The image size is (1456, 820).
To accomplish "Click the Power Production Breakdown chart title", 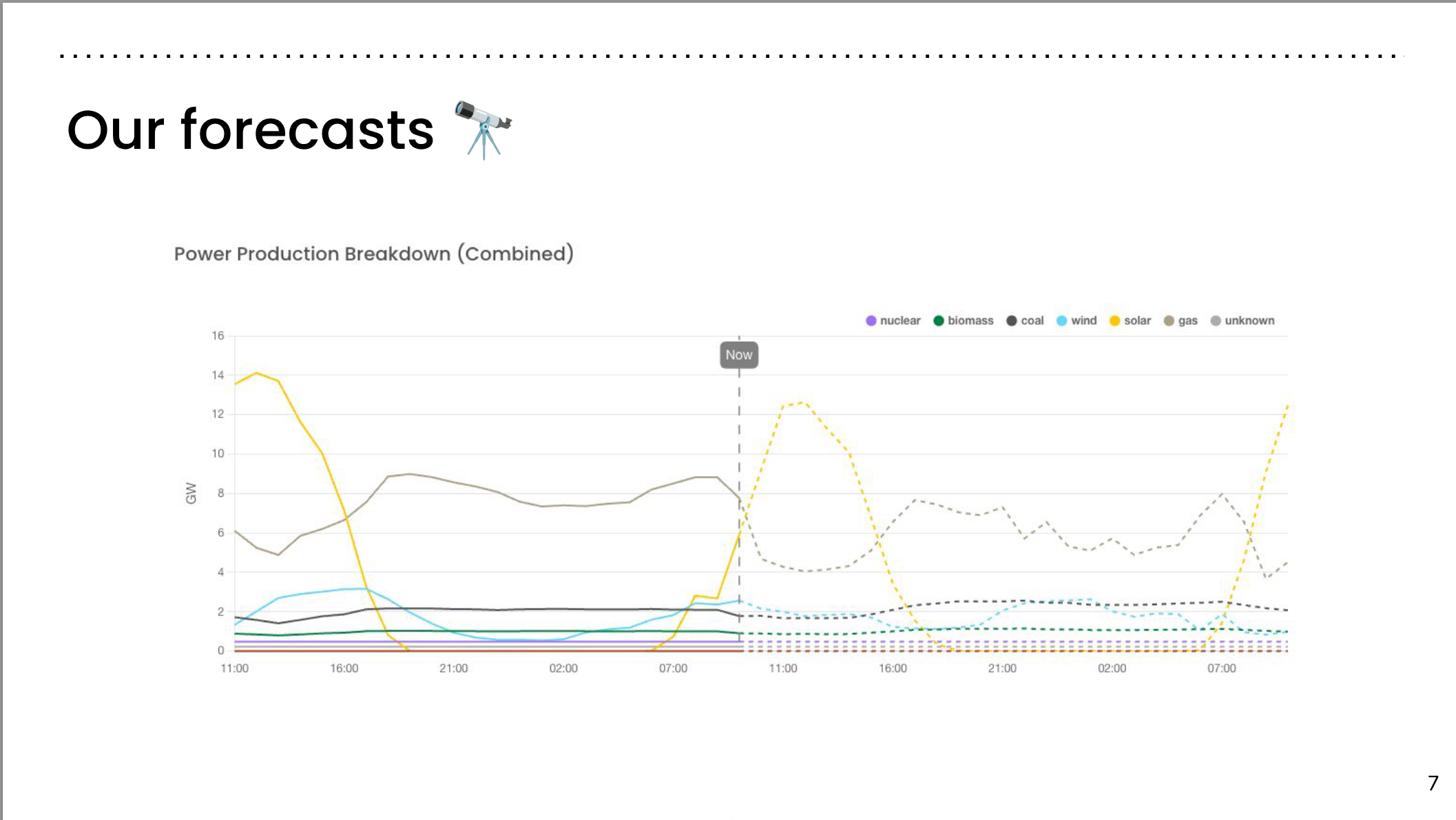I will [373, 254].
